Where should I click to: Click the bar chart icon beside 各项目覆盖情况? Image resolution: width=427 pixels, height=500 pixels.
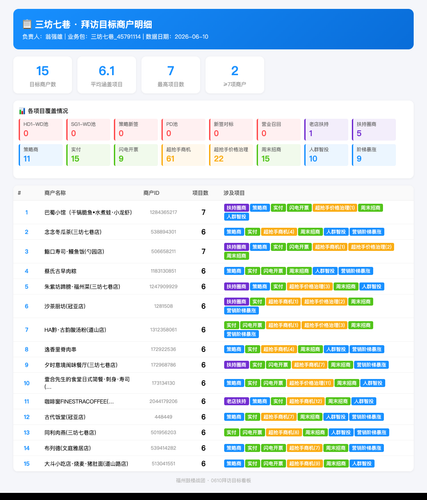click(22, 111)
